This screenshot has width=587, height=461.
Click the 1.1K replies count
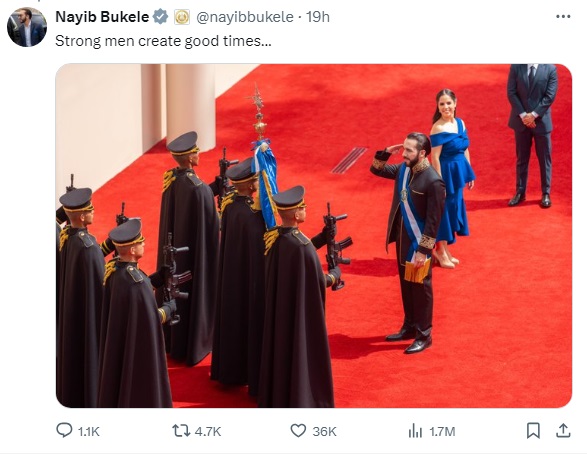(88, 431)
